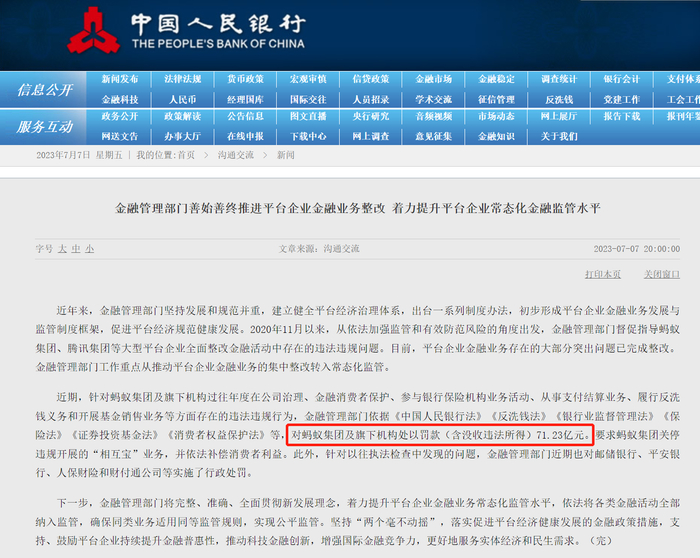The width and height of the screenshot is (700, 558).
Task: Go to 音频视频 section
Action: (x=433, y=117)
